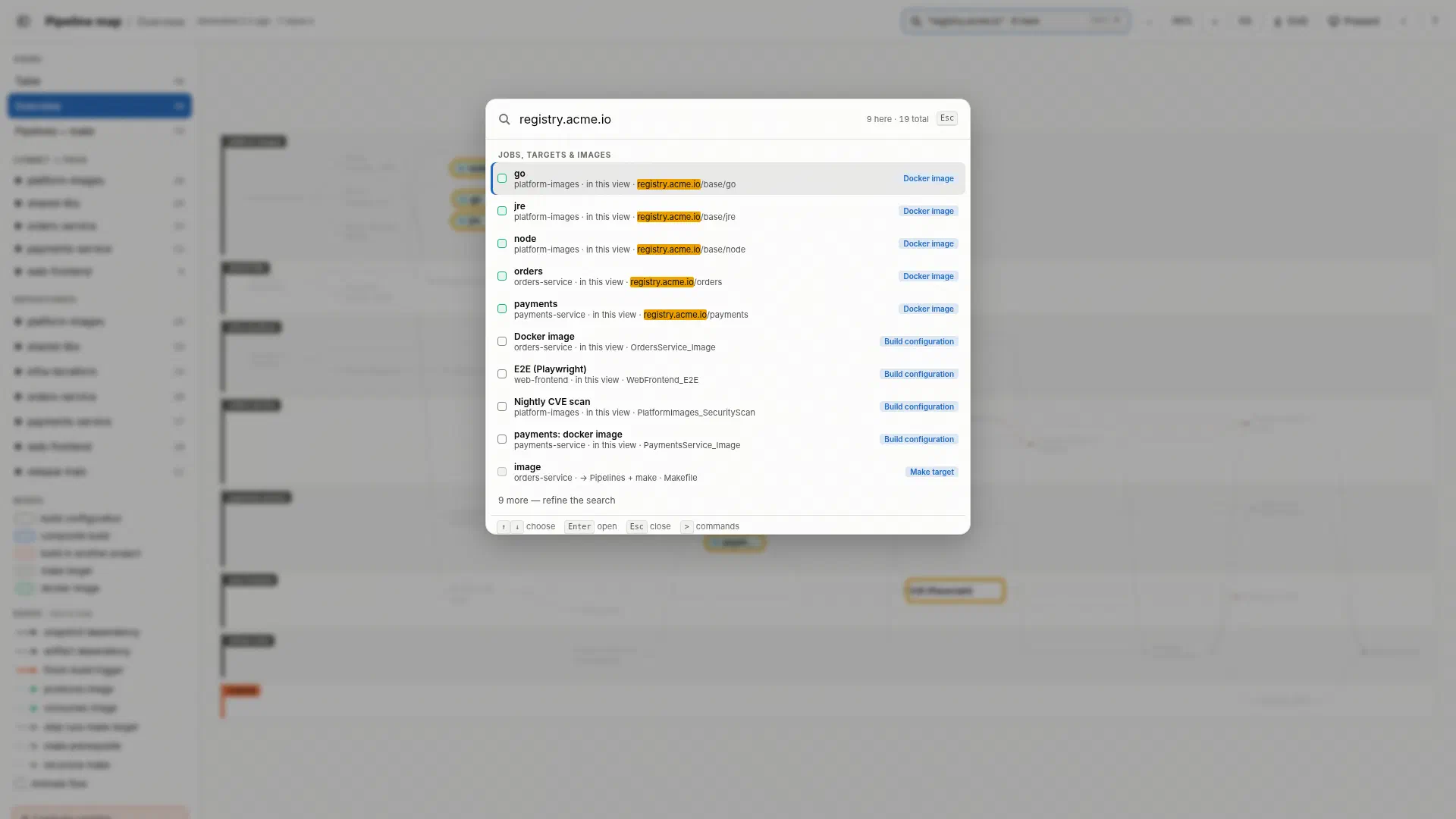The image size is (1456, 819).
Task: Tick the green square beside the node result
Action: click(x=502, y=243)
